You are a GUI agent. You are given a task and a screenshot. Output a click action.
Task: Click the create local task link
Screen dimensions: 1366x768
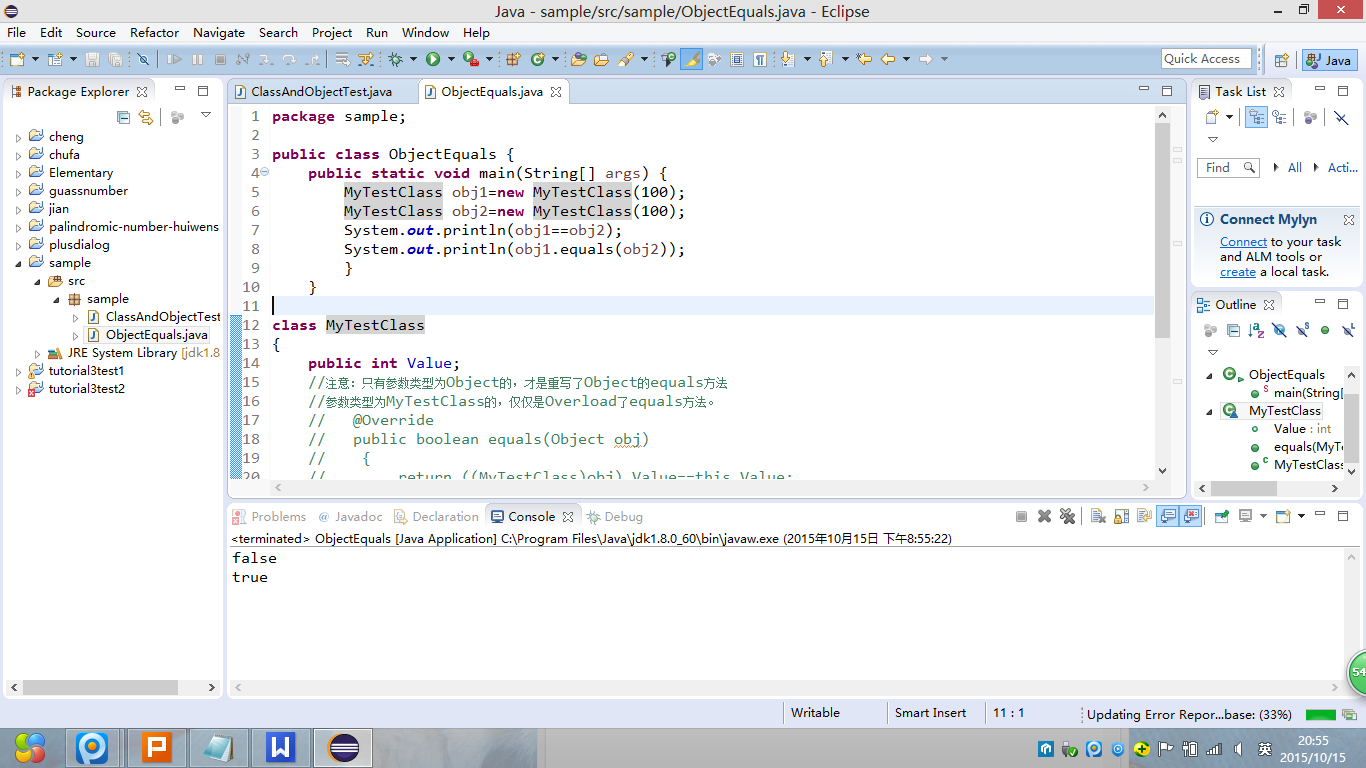pos(1237,272)
